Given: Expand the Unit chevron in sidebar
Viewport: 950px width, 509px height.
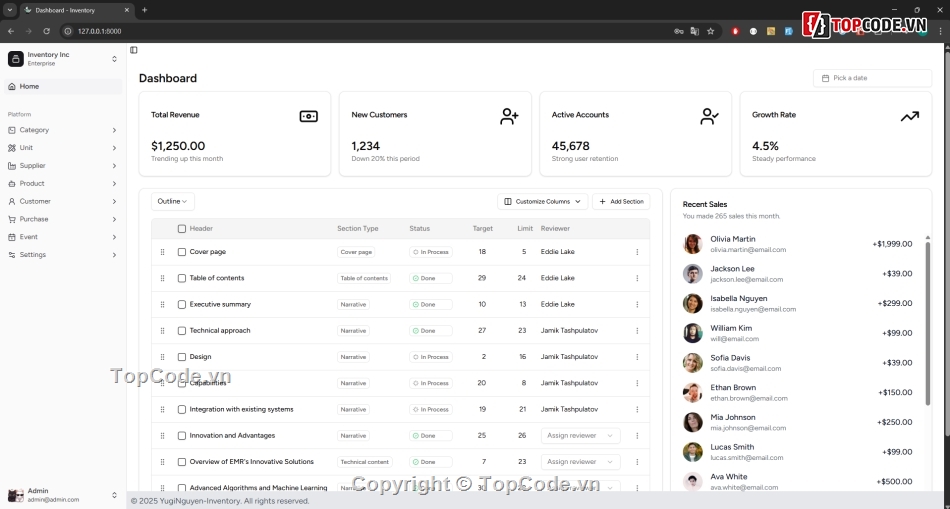Looking at the screenshot, I should [x=114, y=148].
